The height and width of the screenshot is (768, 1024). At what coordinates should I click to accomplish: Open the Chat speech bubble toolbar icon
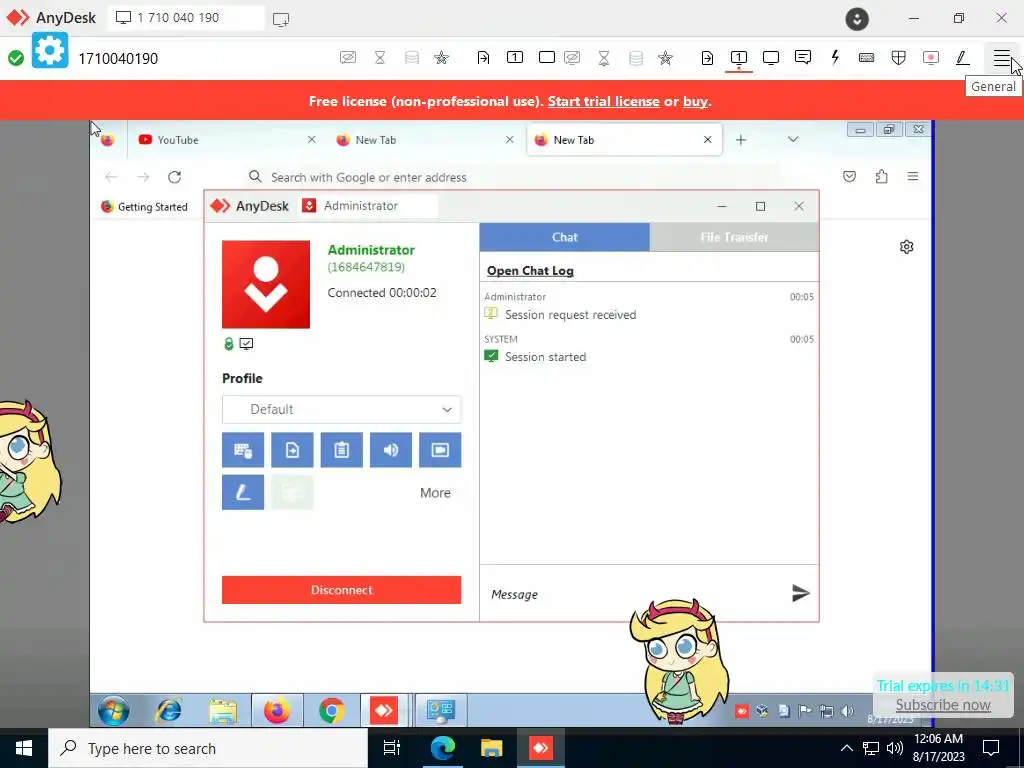803,57
